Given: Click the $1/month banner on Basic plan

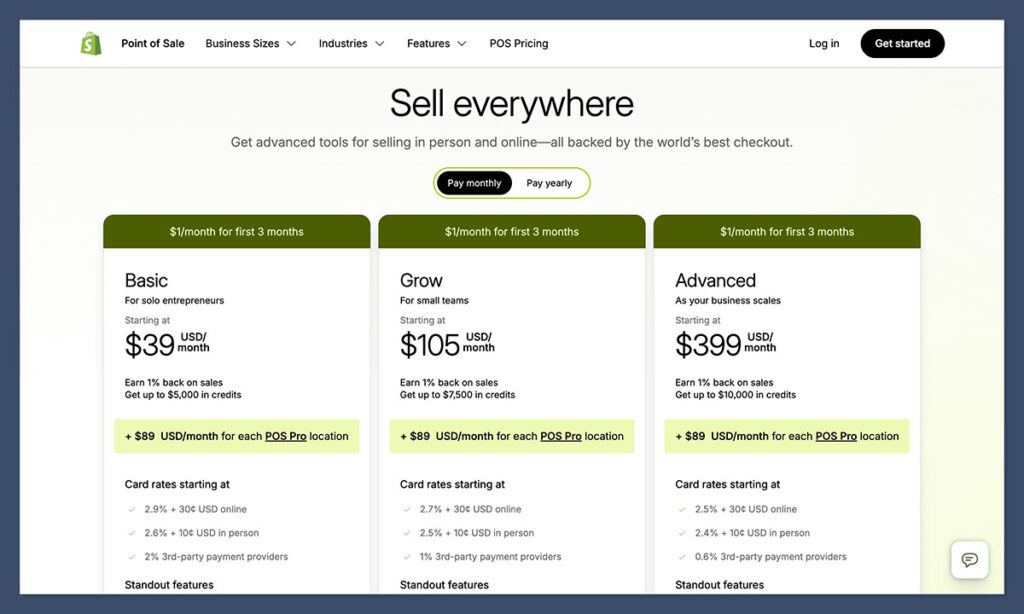Looking at the screenshot, I should 236,231.
